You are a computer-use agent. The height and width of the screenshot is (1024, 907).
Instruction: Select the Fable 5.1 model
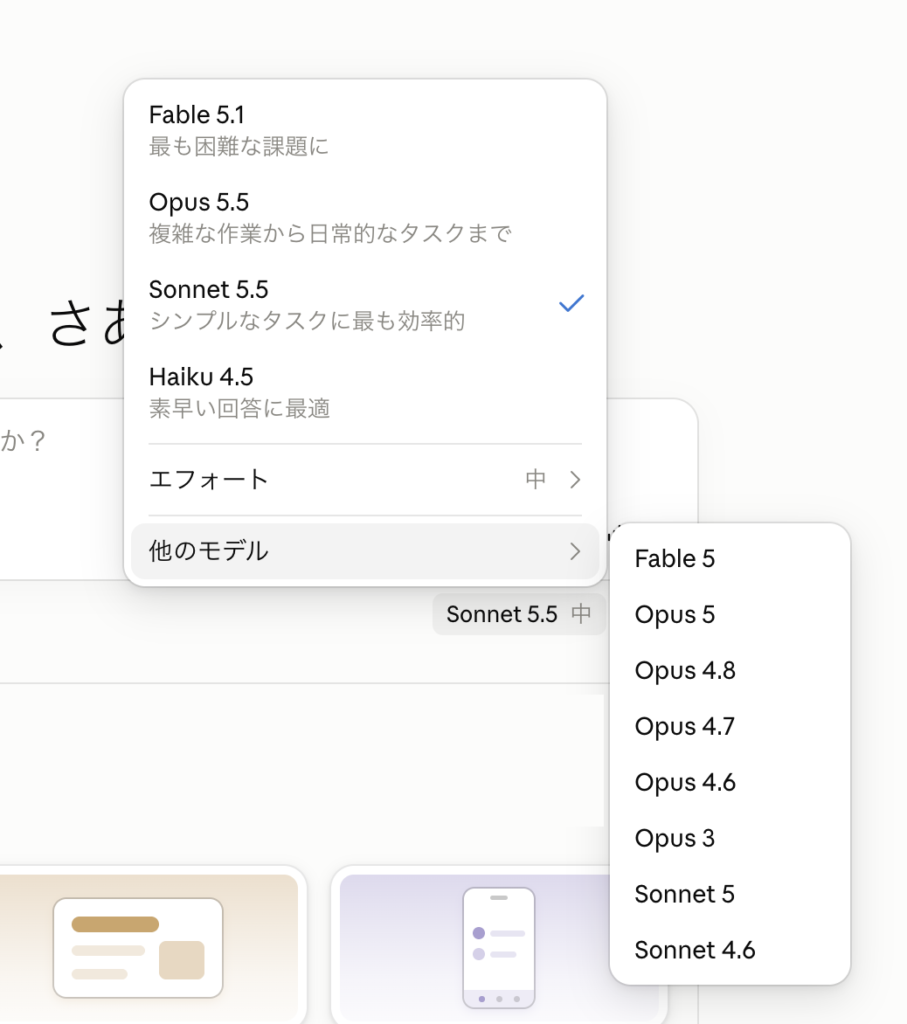point(365,130)
